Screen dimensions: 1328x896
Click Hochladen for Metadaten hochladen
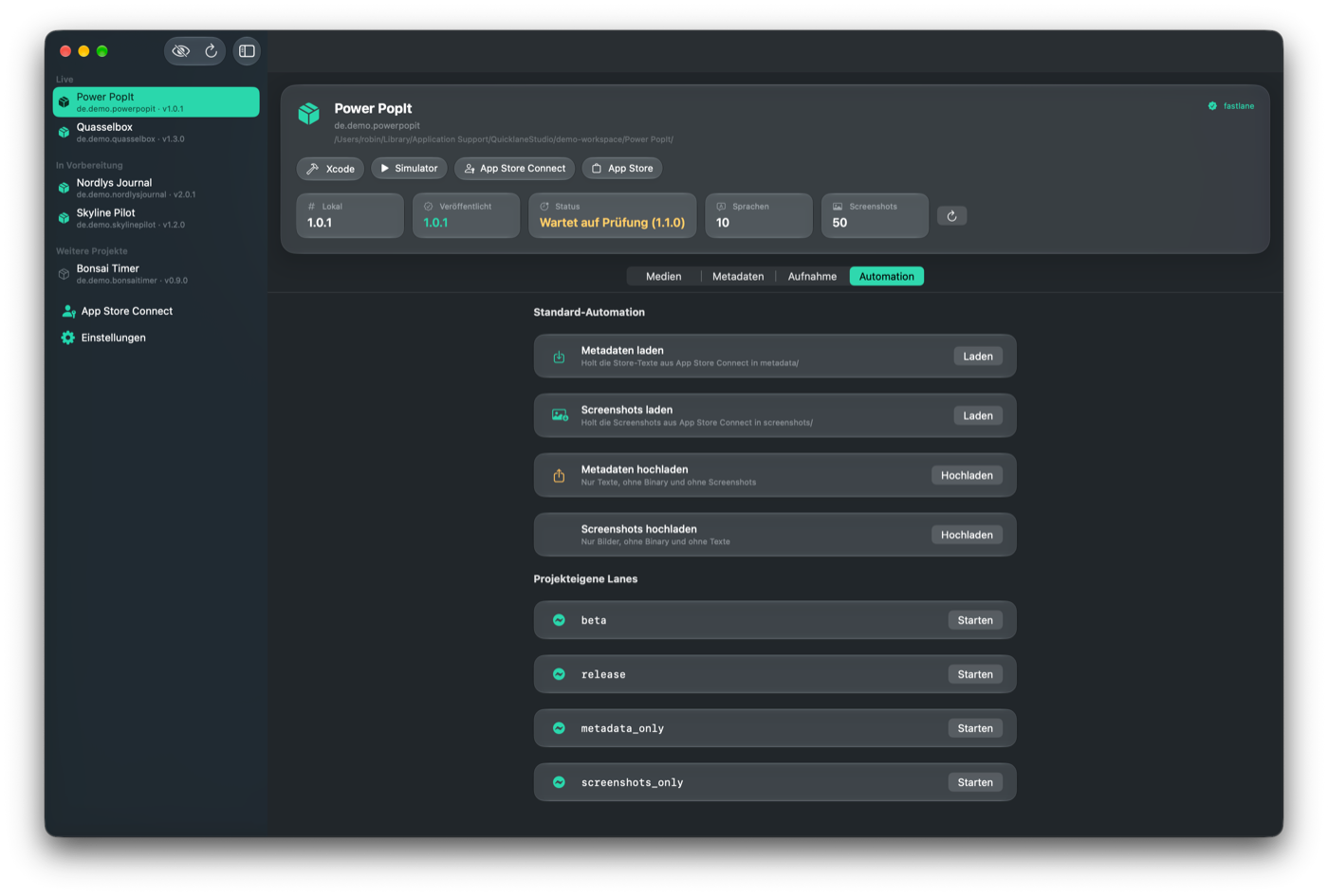point(967,476)
